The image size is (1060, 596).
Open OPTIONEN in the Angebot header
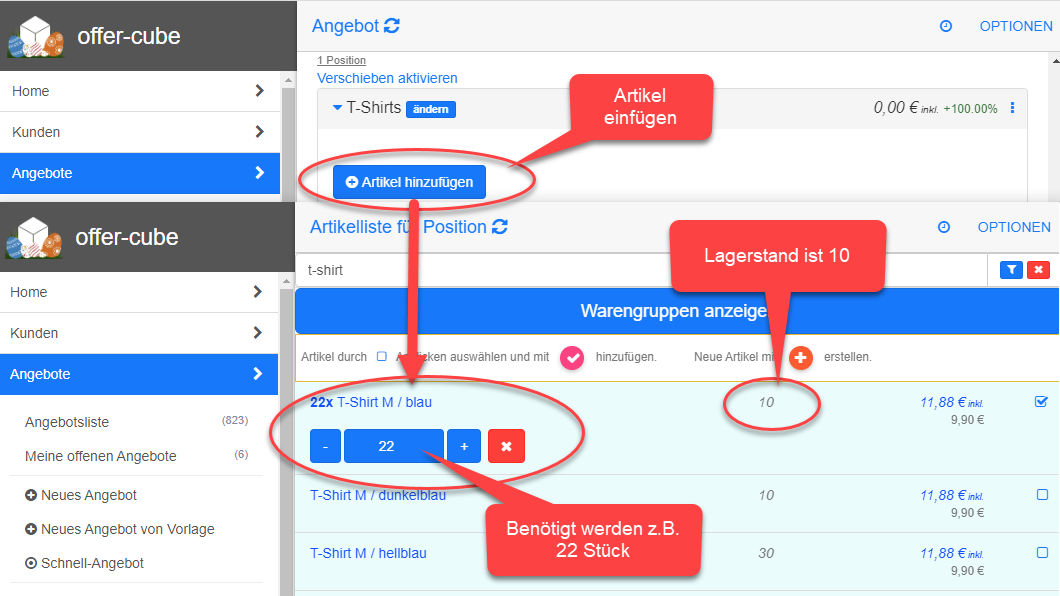[x=1016, y=26]
